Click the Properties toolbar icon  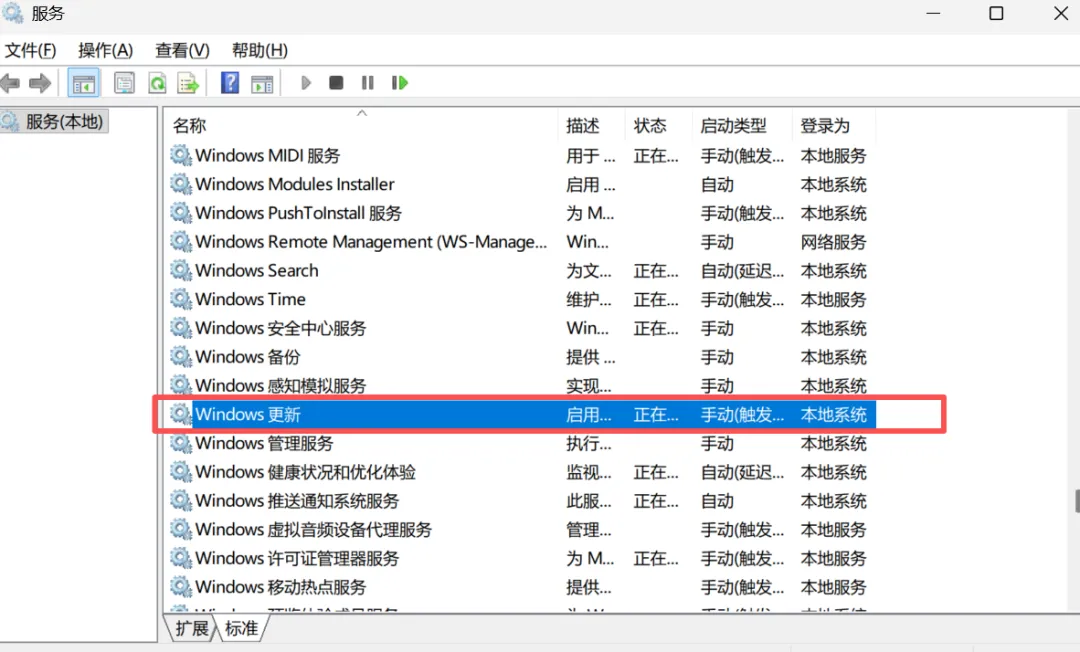[124, 83]
